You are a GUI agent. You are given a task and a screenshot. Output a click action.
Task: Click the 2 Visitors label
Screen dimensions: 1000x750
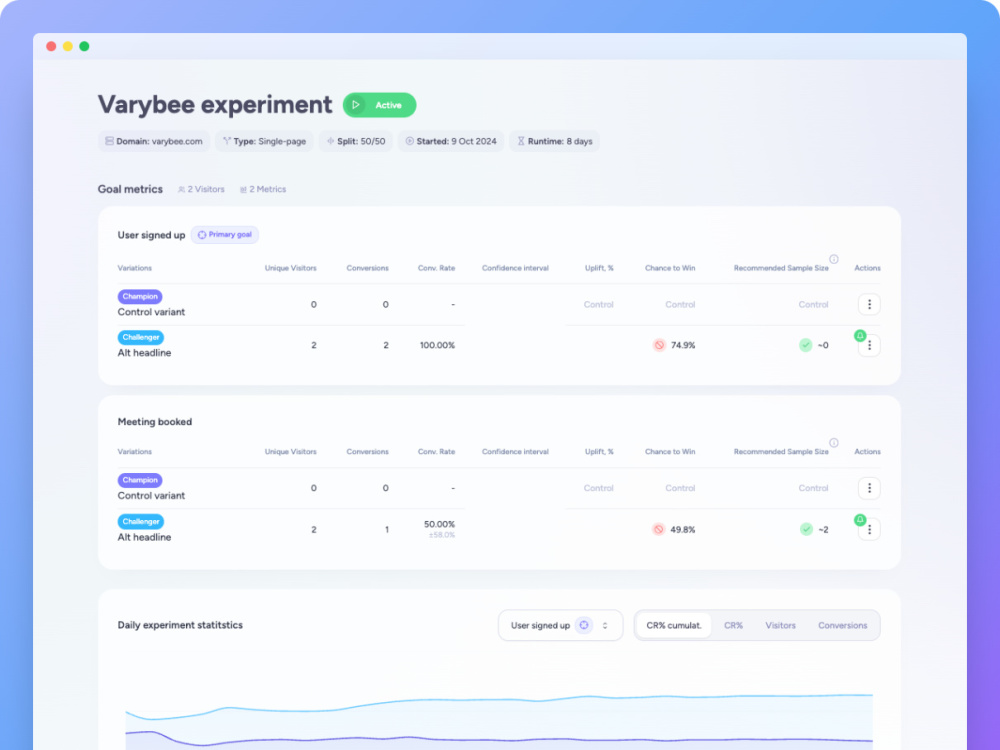point(206,189)
